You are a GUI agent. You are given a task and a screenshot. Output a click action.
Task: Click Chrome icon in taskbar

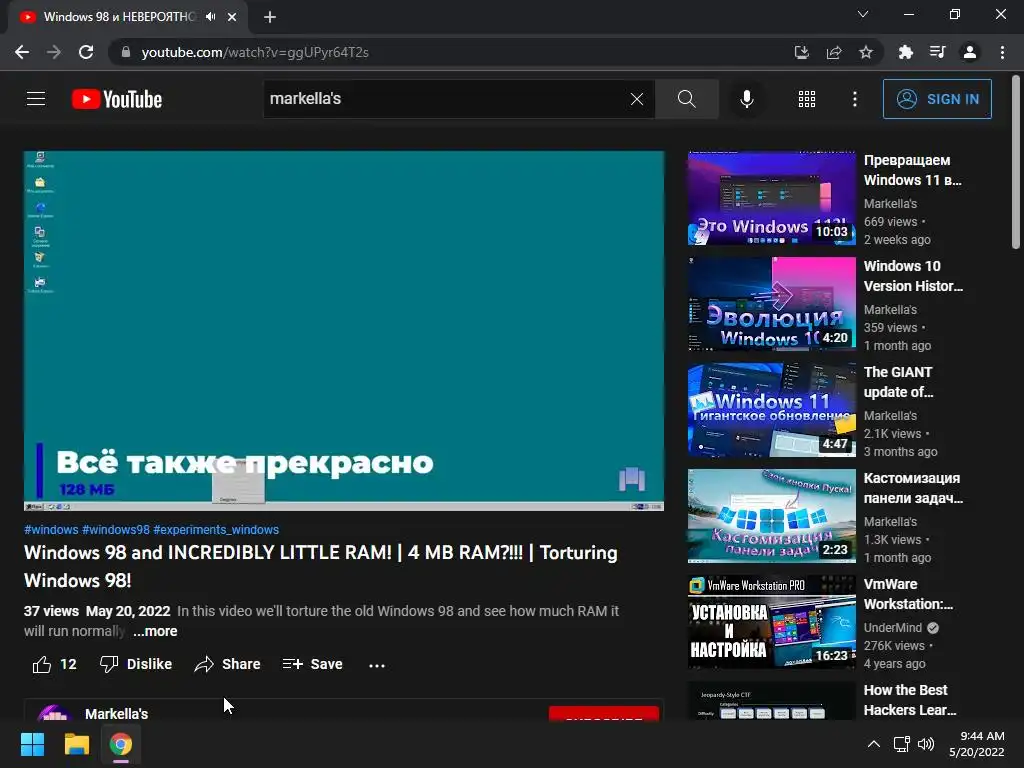pyautogui.click(x=121, y=744)
